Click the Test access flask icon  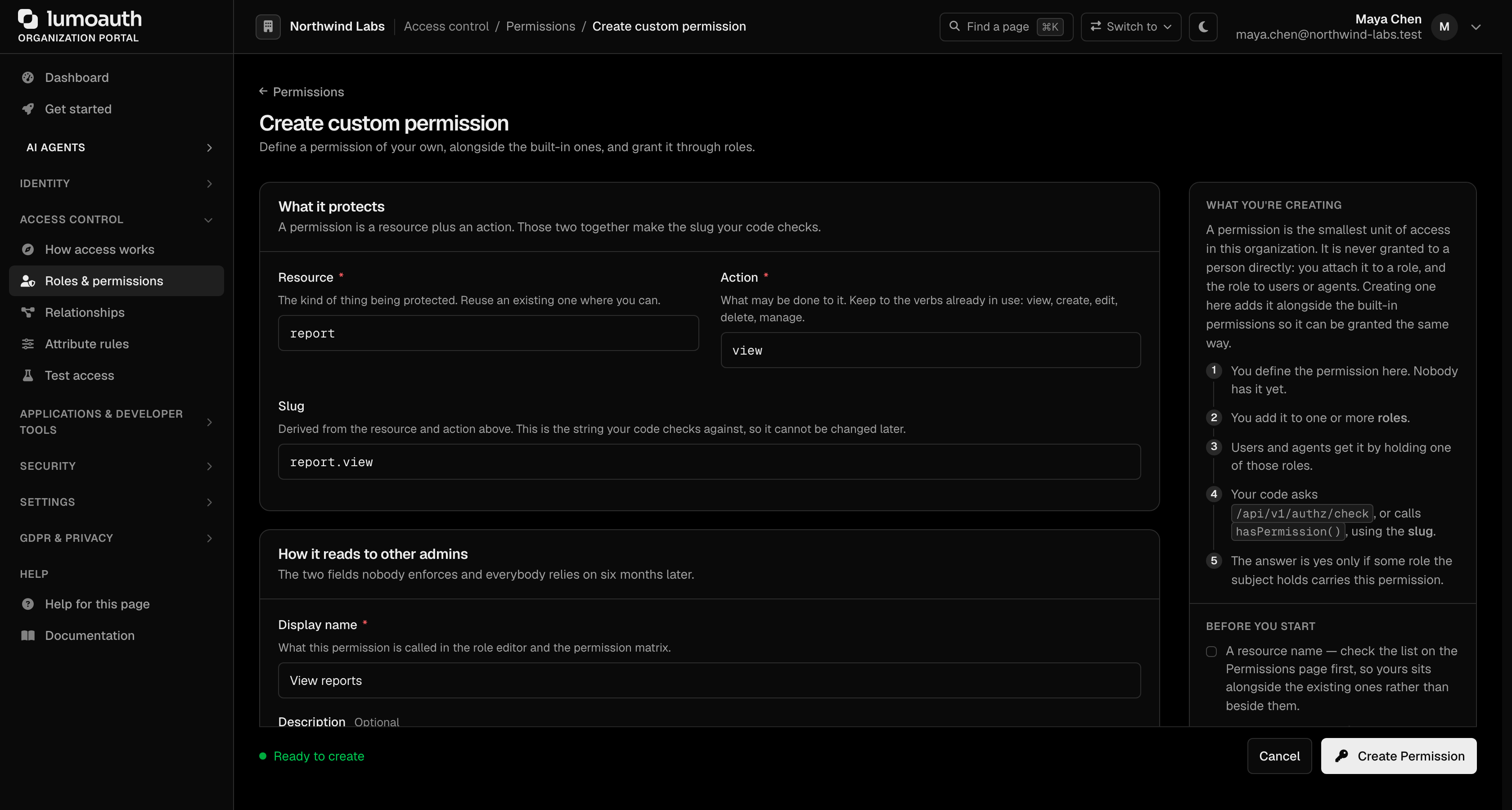27,376
